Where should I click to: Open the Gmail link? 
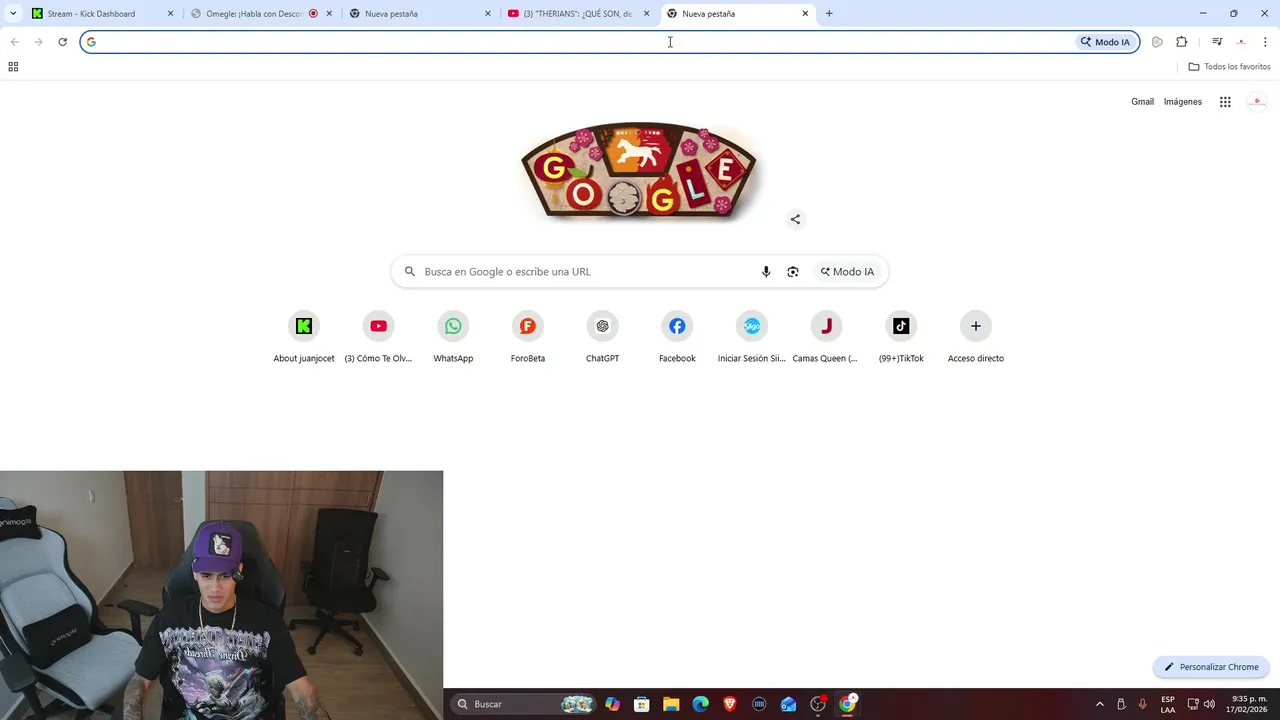point(1142,102)
